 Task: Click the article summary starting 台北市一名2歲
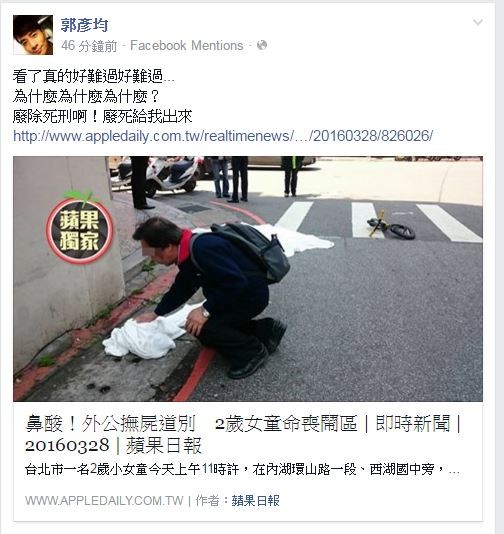click(x=242, y=470)
